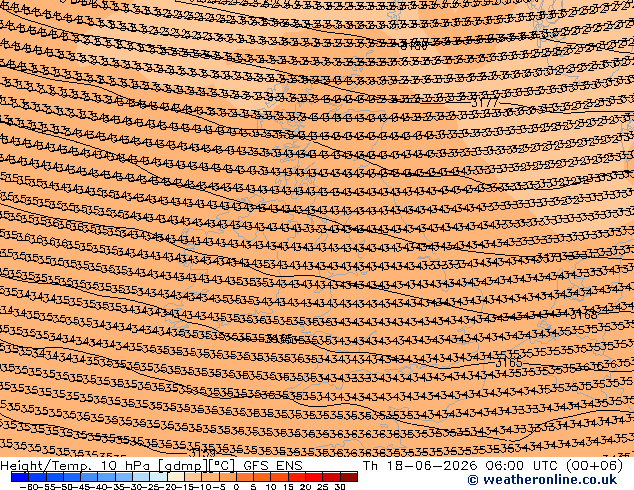Click the pale cream swatch after -20
The width and height of the screenshot is (634, 490).
coord(176,477)
